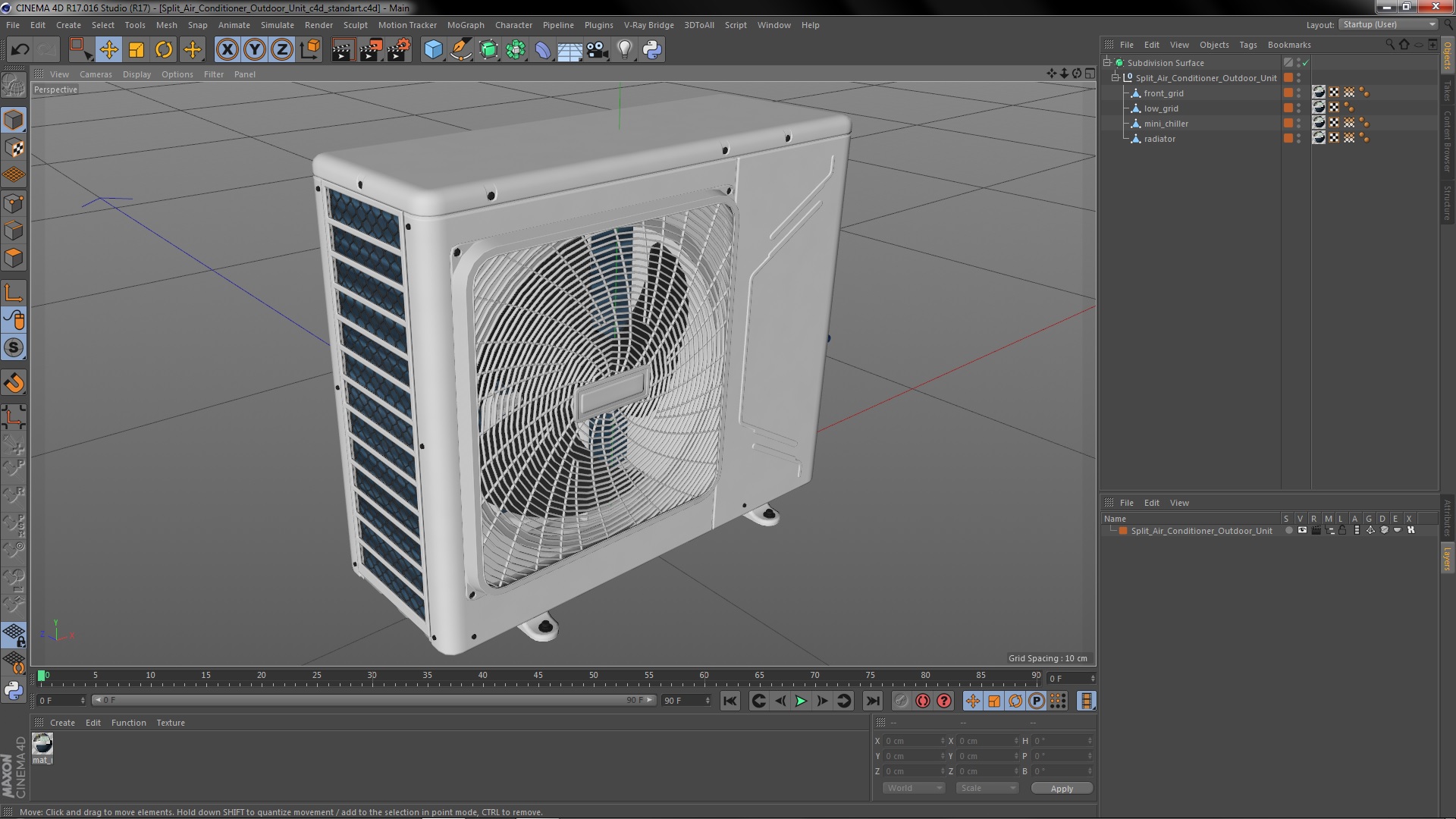The height and width of the screenshot is (819, 1456).
Task: Open the Python script icon in toolbar
Action: coord(652,50)
